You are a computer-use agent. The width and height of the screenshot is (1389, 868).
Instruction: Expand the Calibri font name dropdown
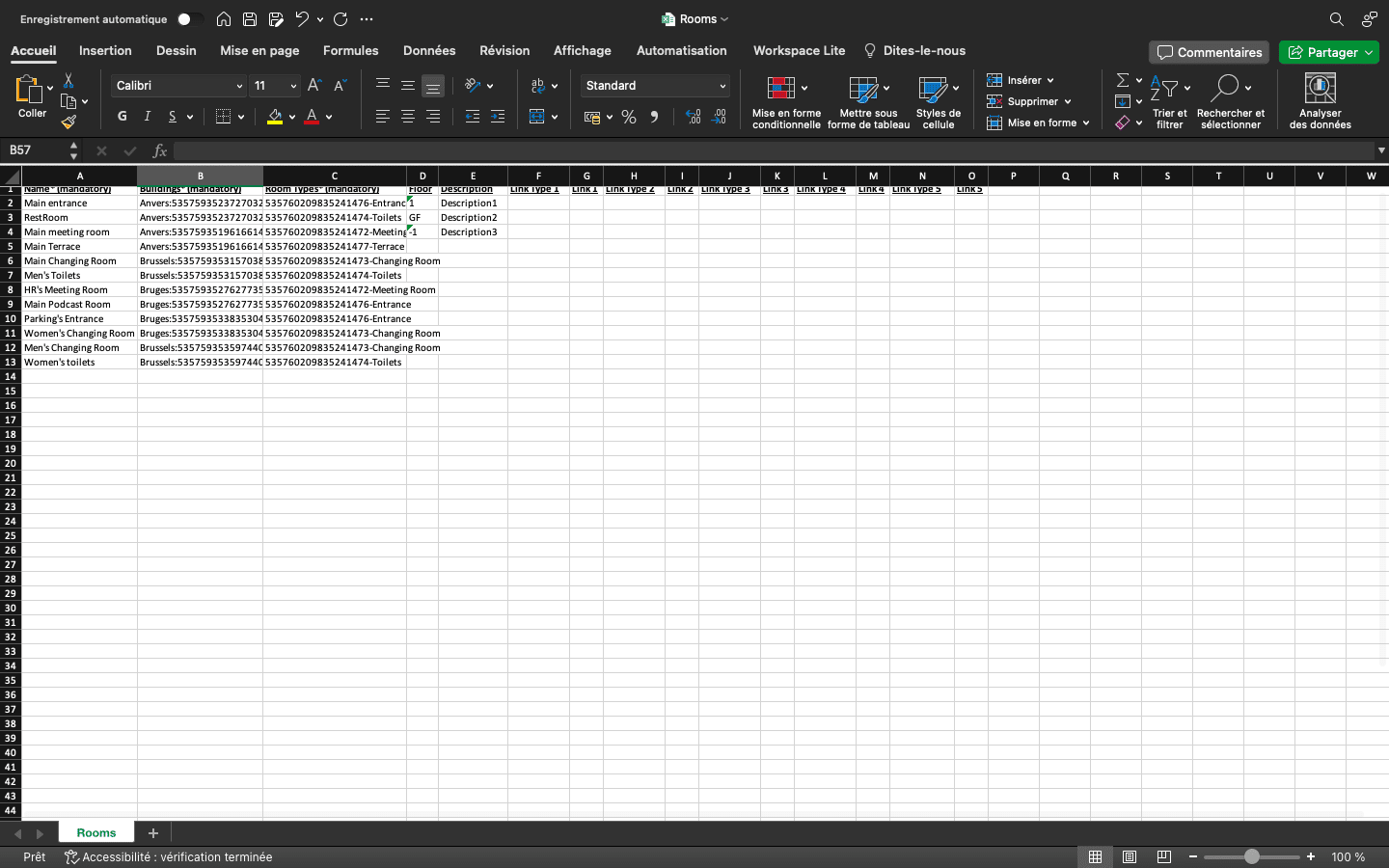coord(239,86)
